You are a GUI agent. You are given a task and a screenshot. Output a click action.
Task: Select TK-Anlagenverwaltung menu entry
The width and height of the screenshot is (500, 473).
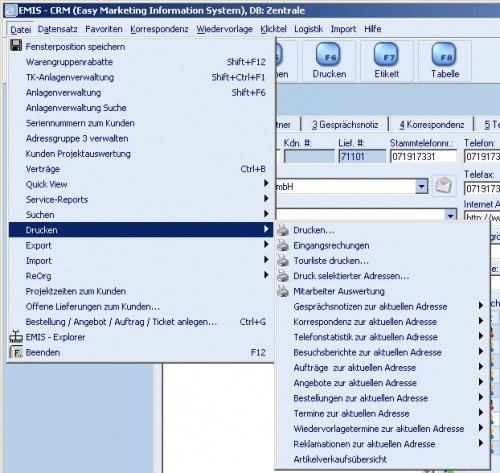(141, 77)
